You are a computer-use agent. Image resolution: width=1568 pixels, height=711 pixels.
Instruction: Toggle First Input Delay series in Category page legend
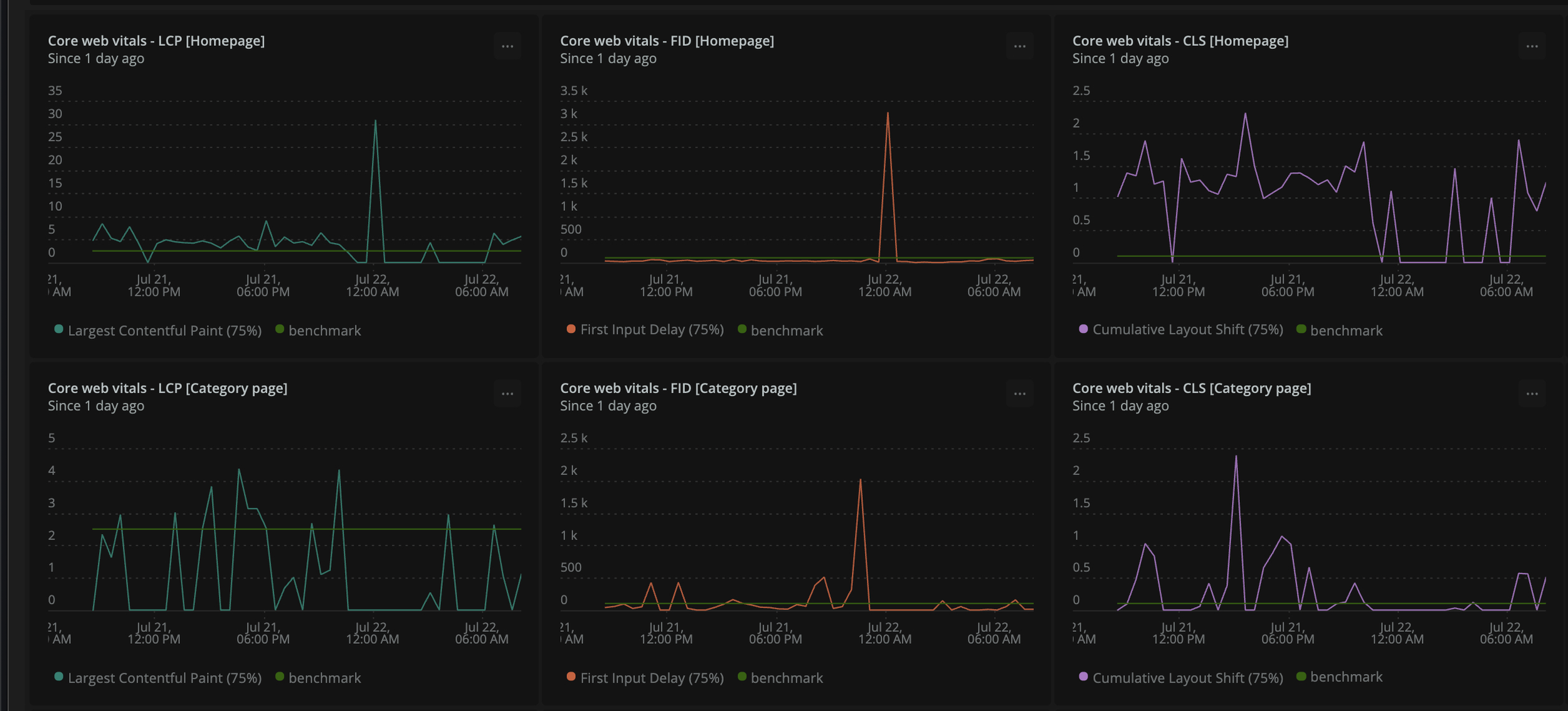[x=651, y=678]
